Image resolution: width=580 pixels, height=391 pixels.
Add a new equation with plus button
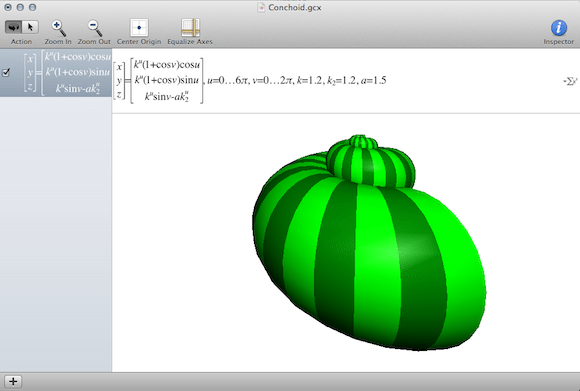13,381
